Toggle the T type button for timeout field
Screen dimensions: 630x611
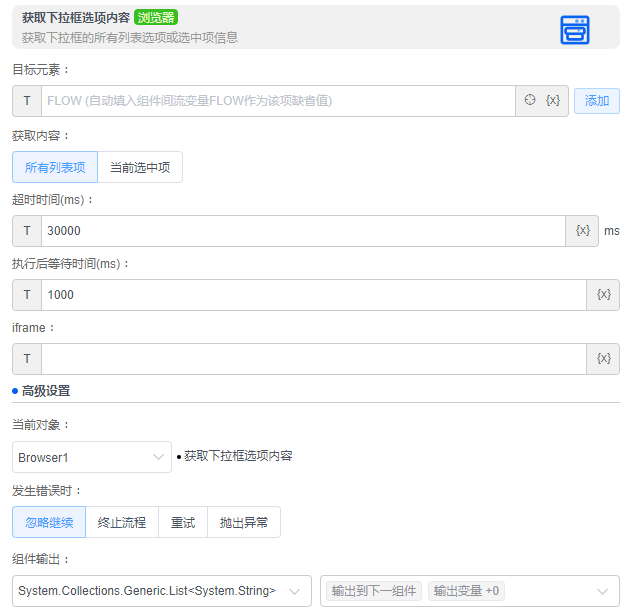[x=27, y=231]
